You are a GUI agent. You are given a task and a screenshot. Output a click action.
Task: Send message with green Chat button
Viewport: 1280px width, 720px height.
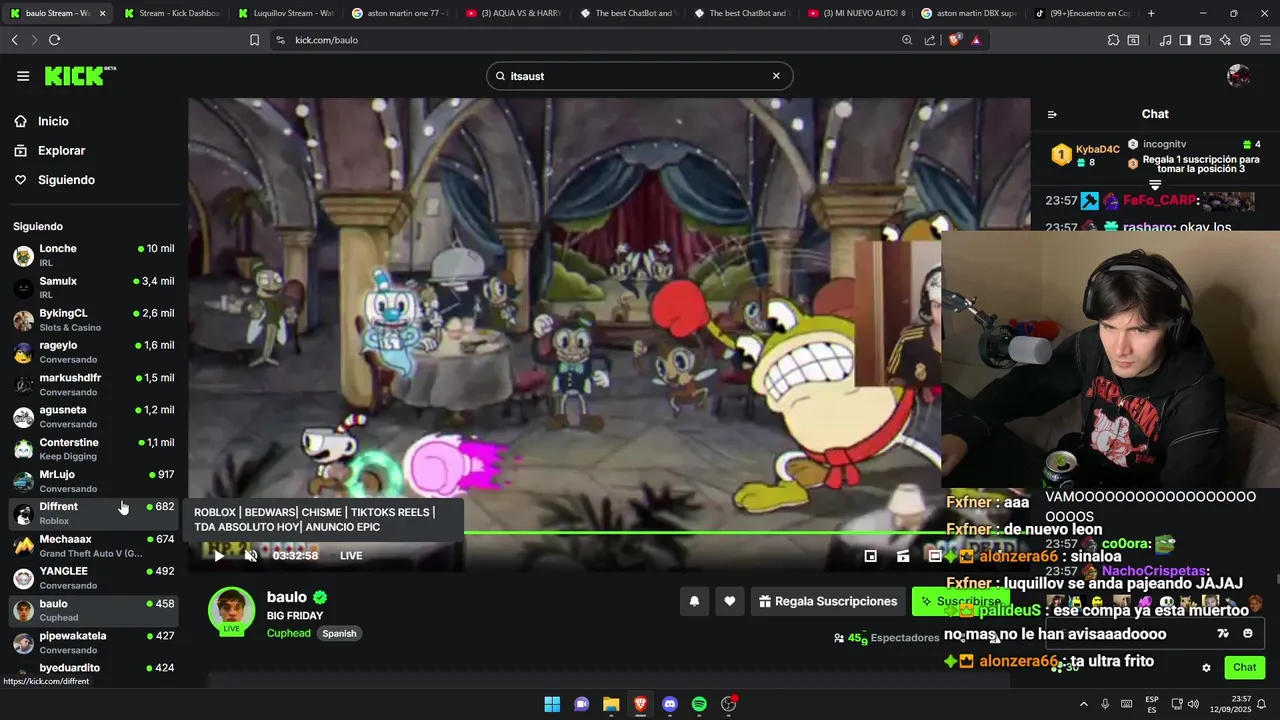click(x=1245, y=668)
